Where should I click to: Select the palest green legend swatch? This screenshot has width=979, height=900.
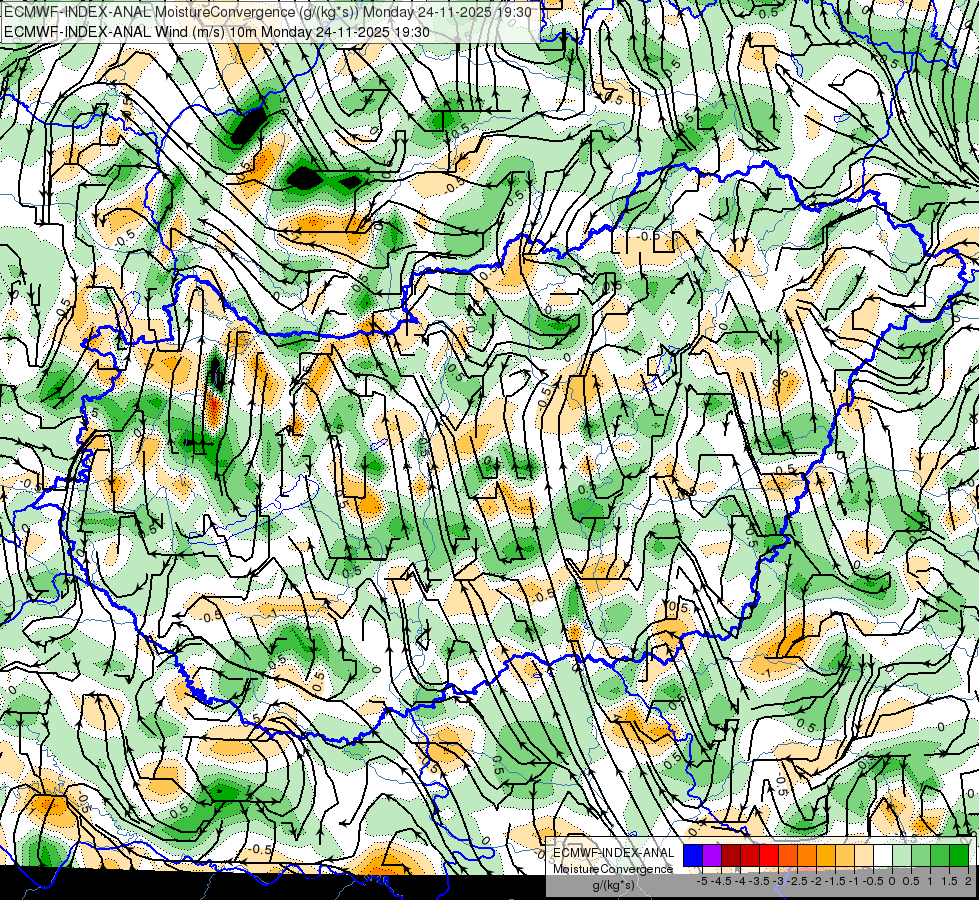pyautogui.click(x=902, y=856)
